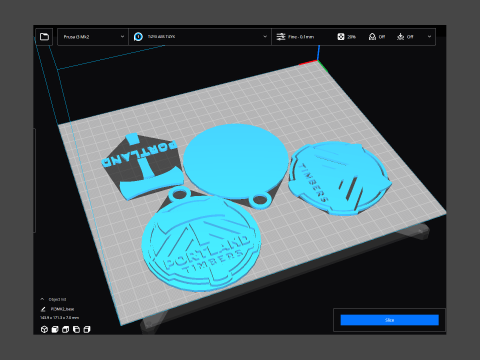Screen dimensions: 480x360
Task: Switch to right side view
Action: click(x=87, y=329)
